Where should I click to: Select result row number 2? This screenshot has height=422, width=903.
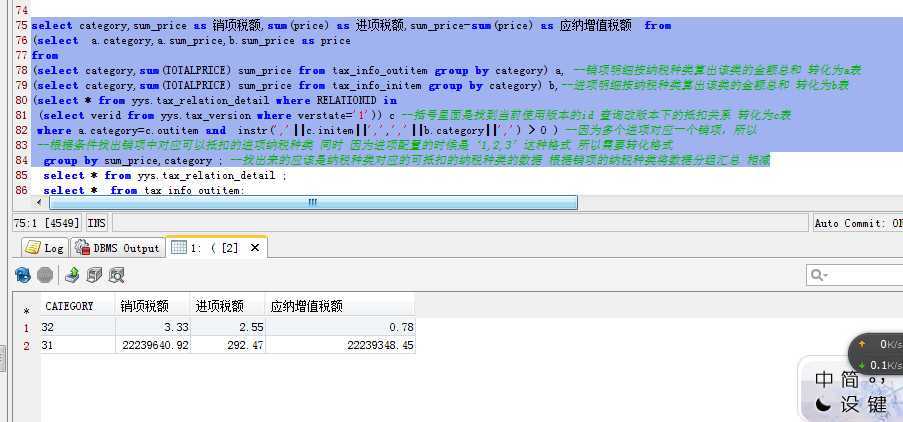[x=26, y=345]
